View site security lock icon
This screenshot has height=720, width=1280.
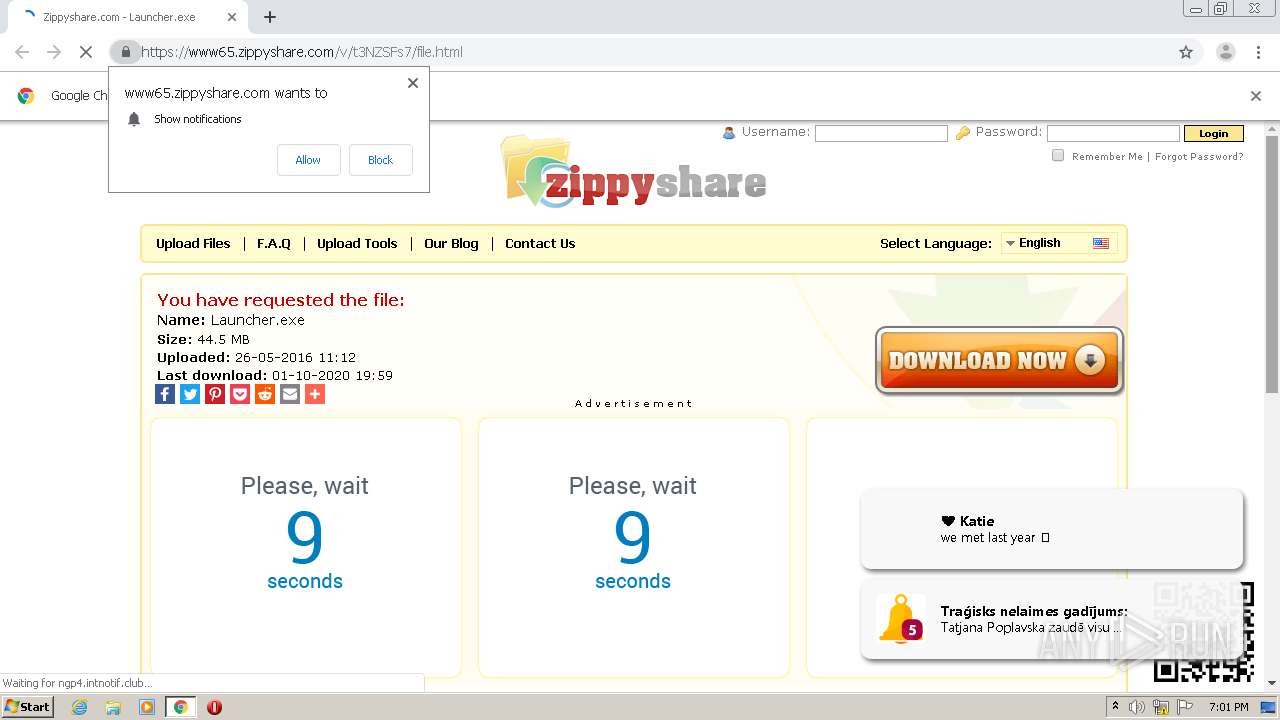(125, 52)
